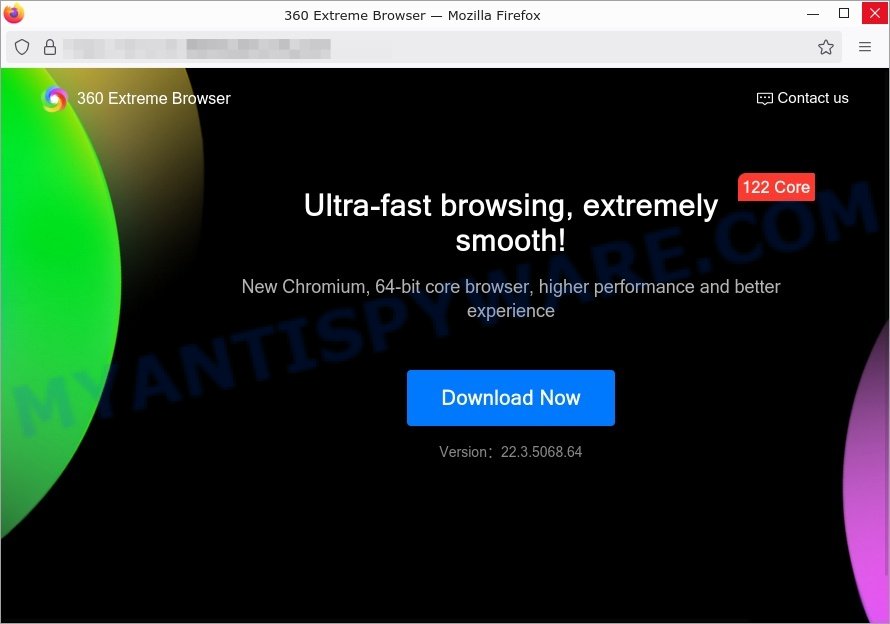This screenshot has height=624, width=890.
Task: Close the Firefox window
Action: [875, 13]
